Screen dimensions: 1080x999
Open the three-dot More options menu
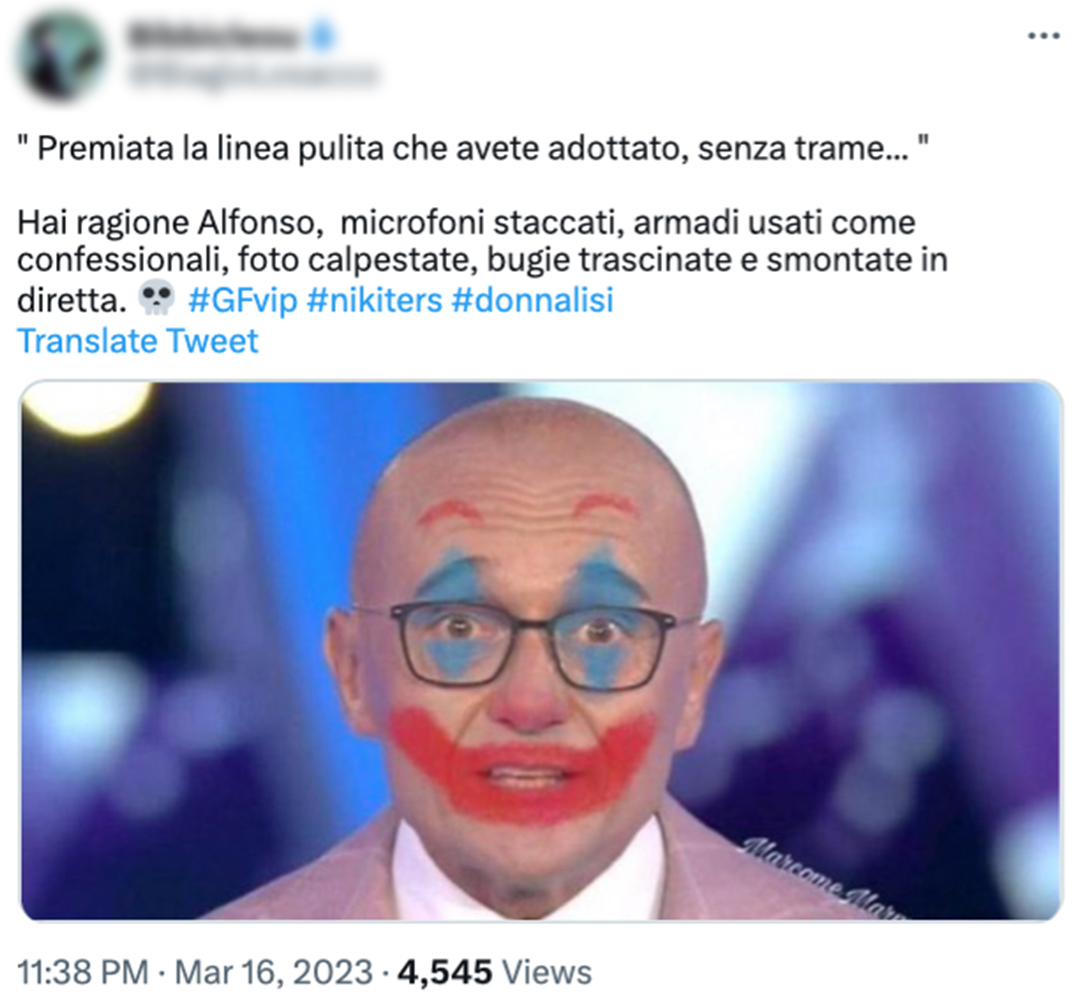pos(1043,35)
